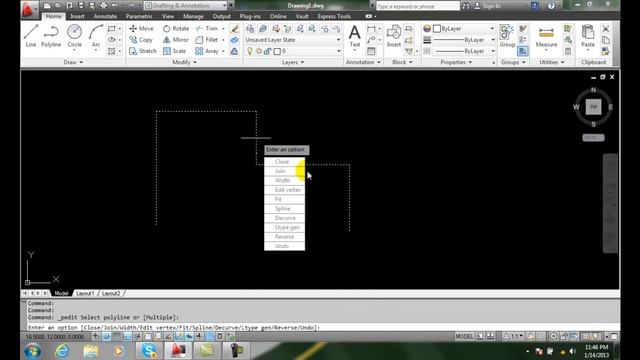
Task: Choose Width from the pedit options
Action: point(284,180)
